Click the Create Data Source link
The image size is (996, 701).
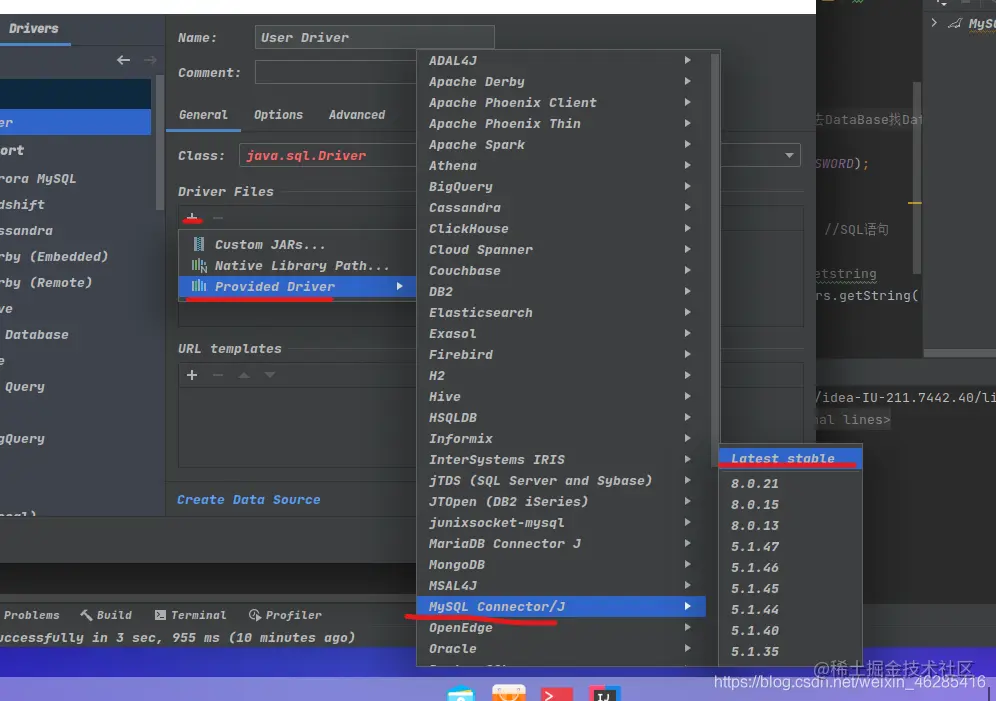click(248, 500)
